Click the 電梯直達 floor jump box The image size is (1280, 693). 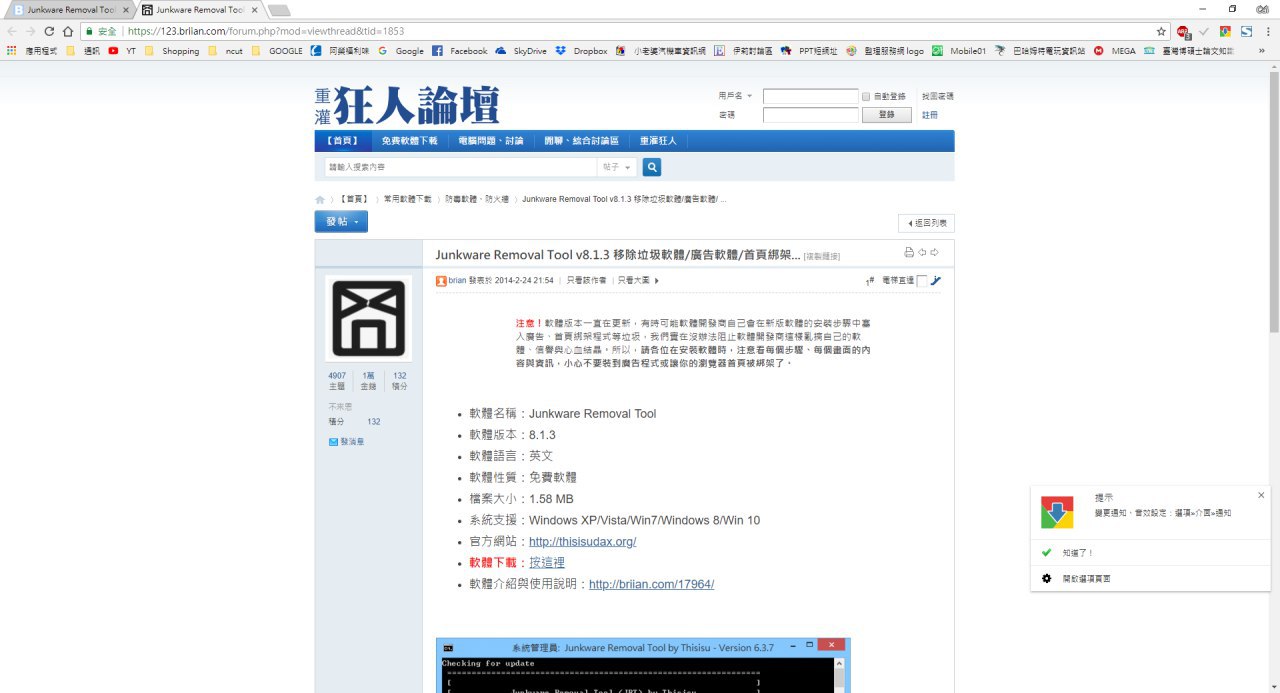coord(922,281)
